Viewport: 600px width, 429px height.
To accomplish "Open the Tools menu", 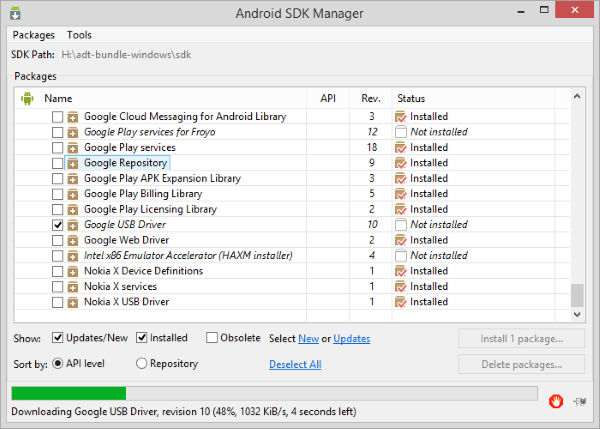I will coord(79,35).
